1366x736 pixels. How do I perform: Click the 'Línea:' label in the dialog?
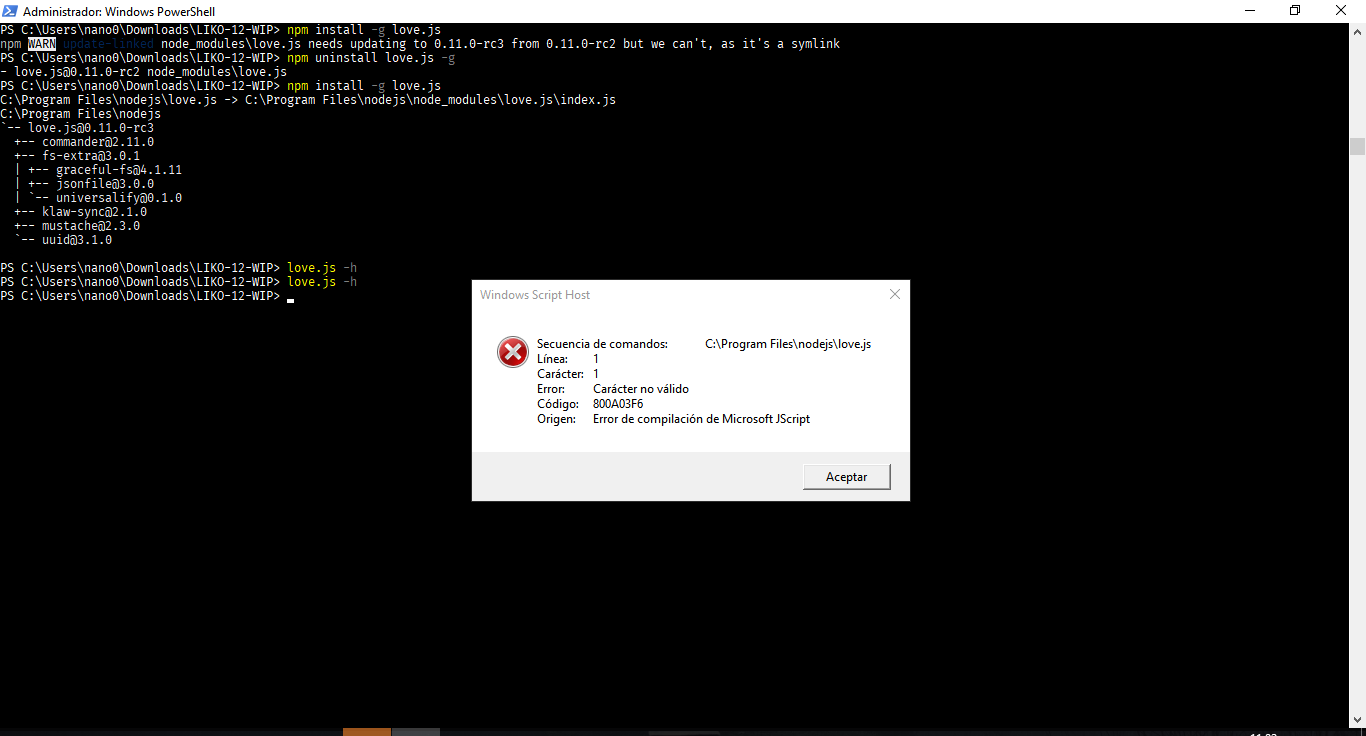[552, 359]
